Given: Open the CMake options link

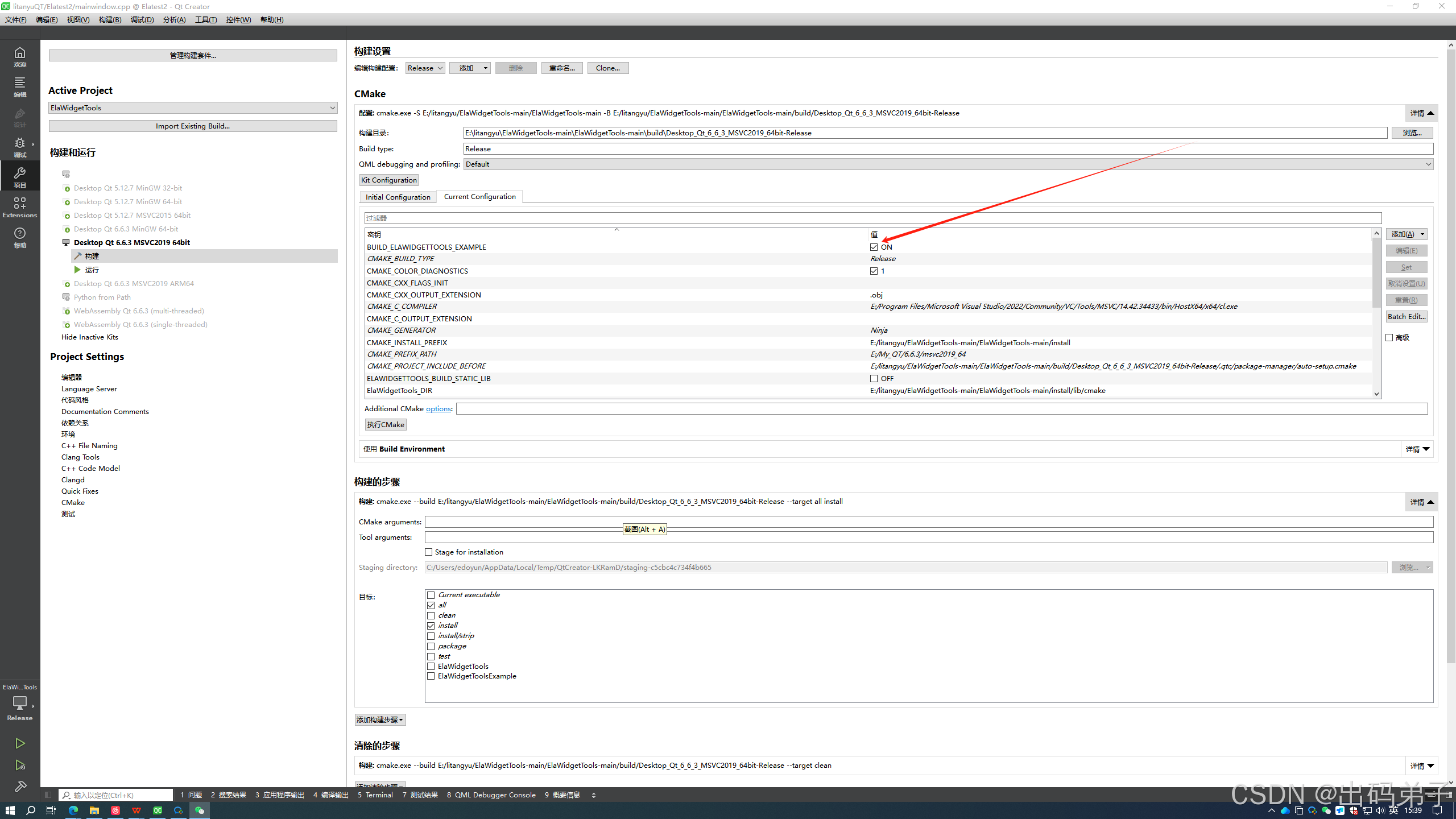Looking at the screenshot, I should coord(438,408).
